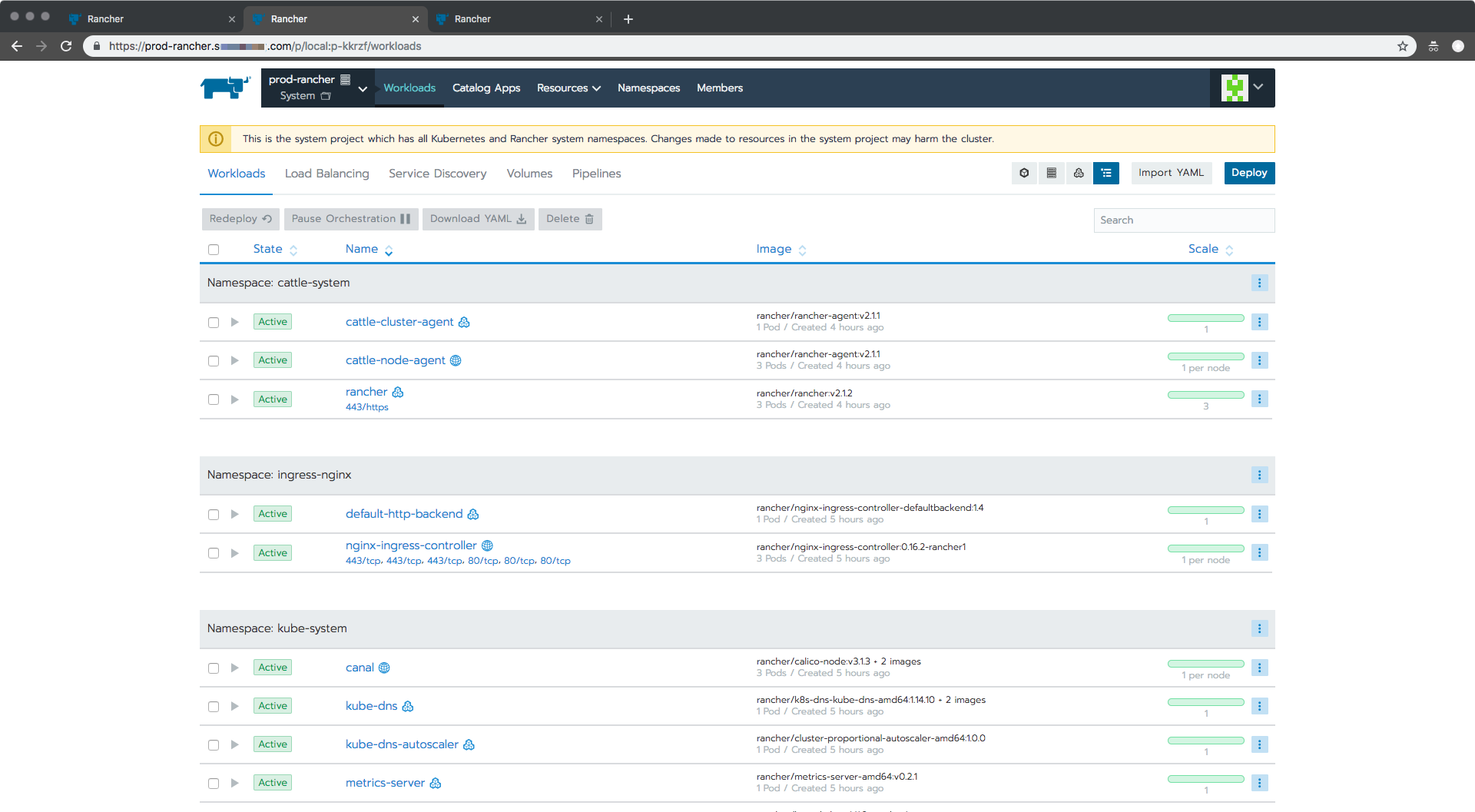
Task: Click the workload Search field
Action: coord(1184,220)
